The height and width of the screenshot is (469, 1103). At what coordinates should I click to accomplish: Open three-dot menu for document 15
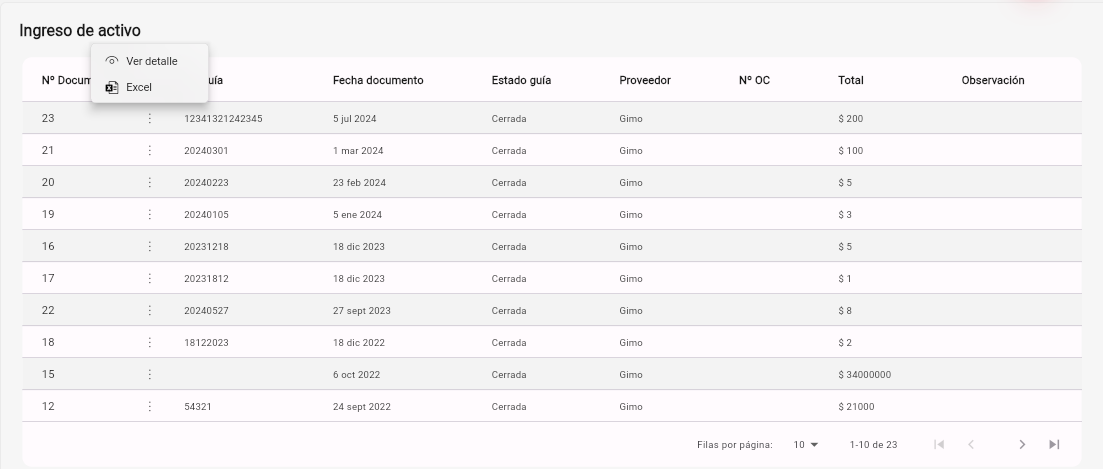[149, 375]
